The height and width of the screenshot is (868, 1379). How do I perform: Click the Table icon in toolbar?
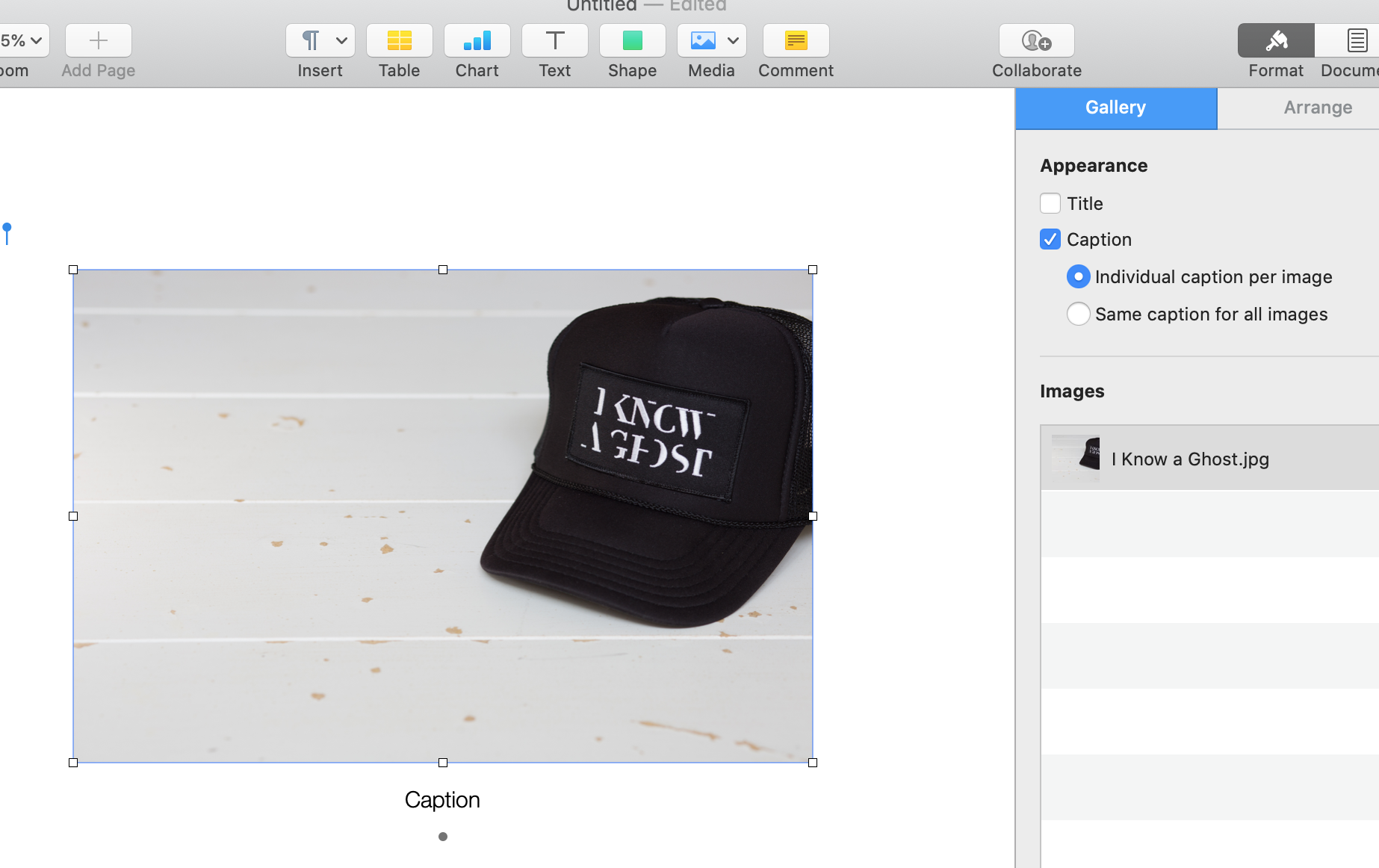tap(399, 40)
